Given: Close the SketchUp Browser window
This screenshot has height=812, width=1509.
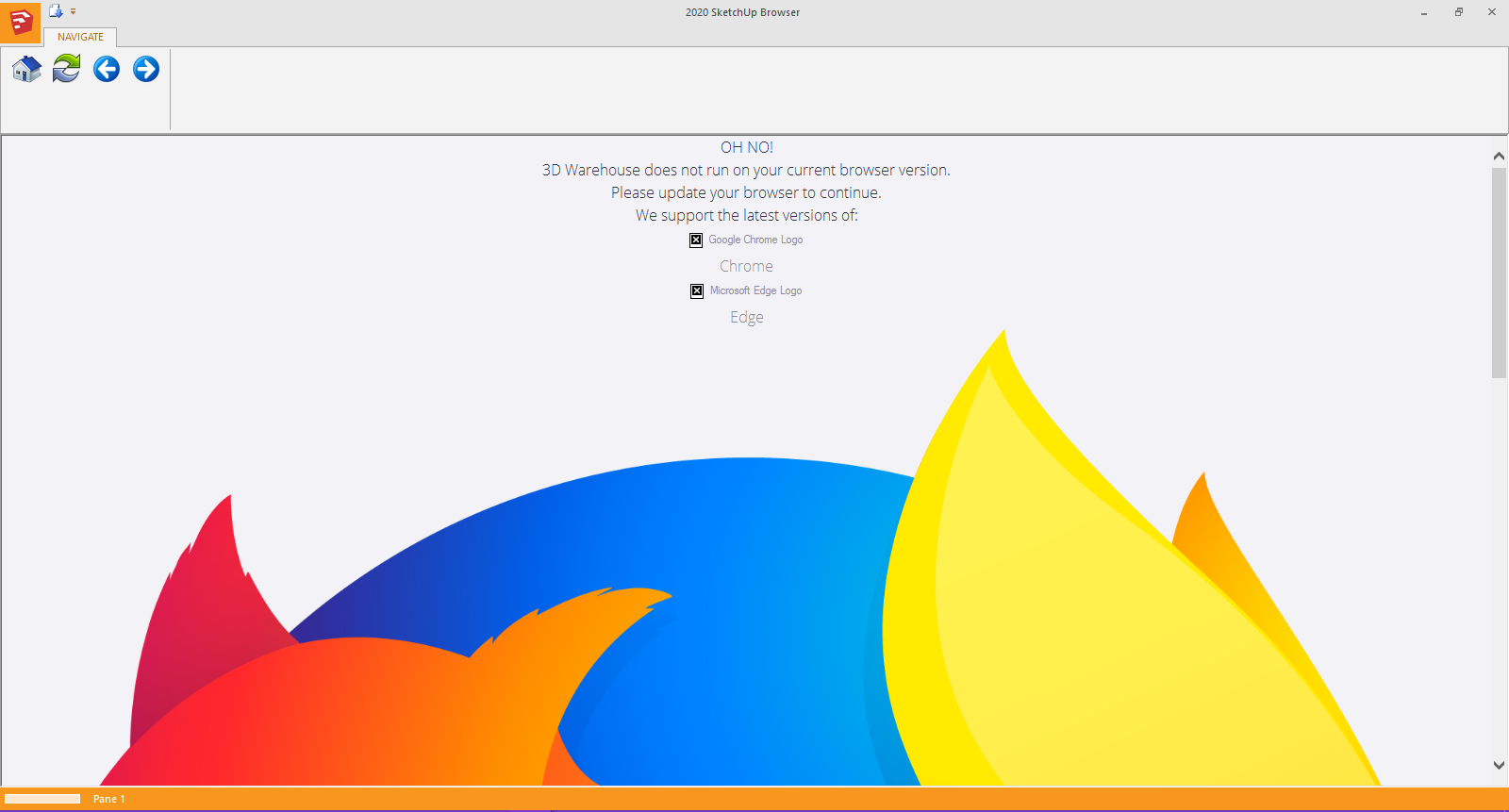Looking at the screenshot, I should [x=1492, y=12].
